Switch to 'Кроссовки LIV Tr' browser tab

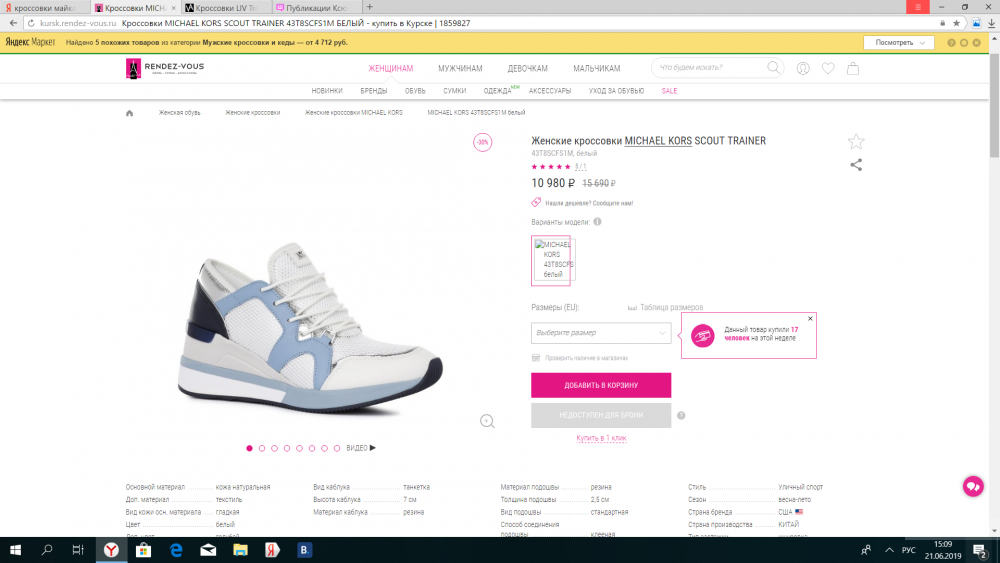click(x=226, y=8)
